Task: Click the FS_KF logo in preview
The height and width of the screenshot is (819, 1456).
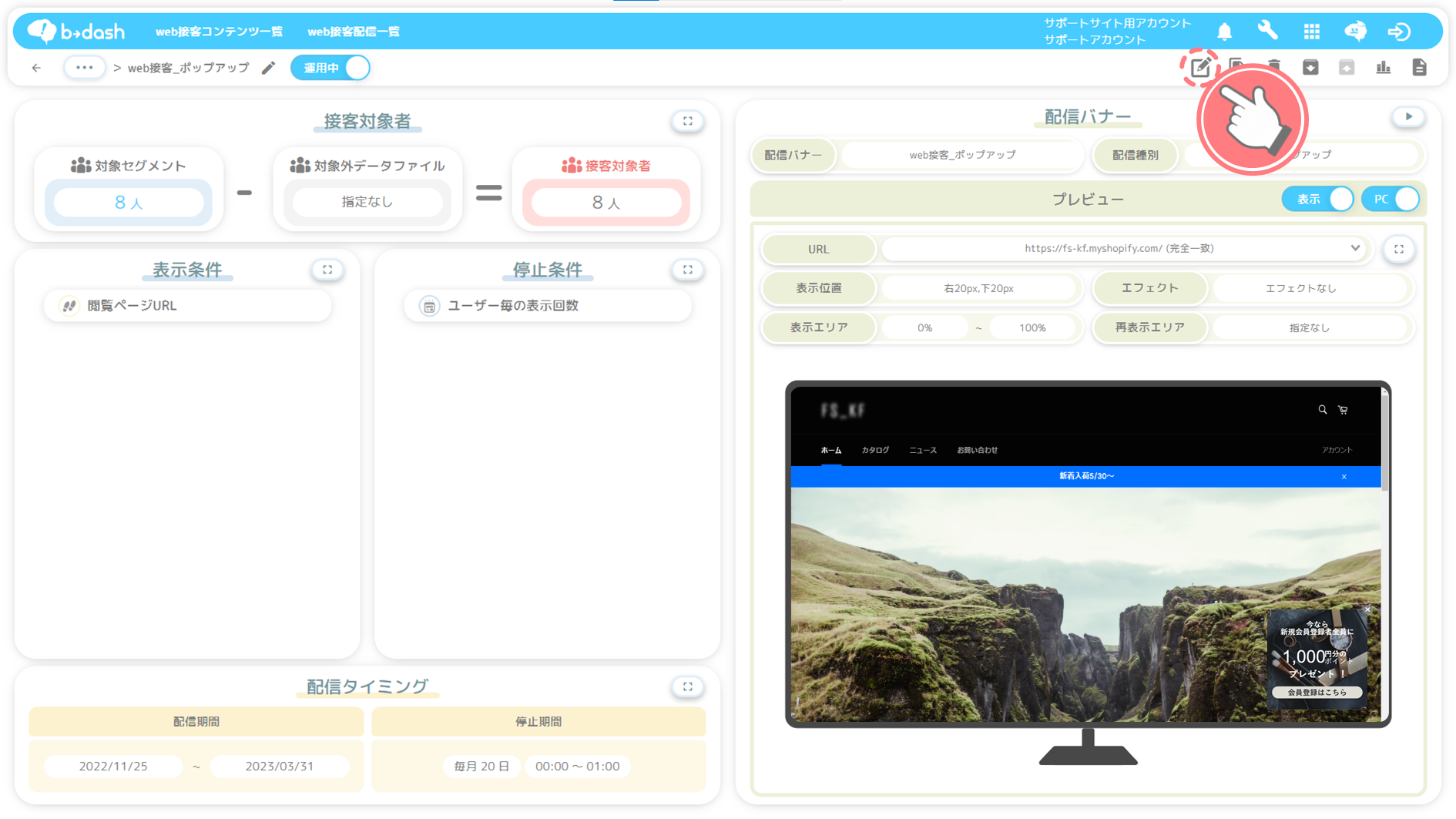Action: (x=843, y=411)
